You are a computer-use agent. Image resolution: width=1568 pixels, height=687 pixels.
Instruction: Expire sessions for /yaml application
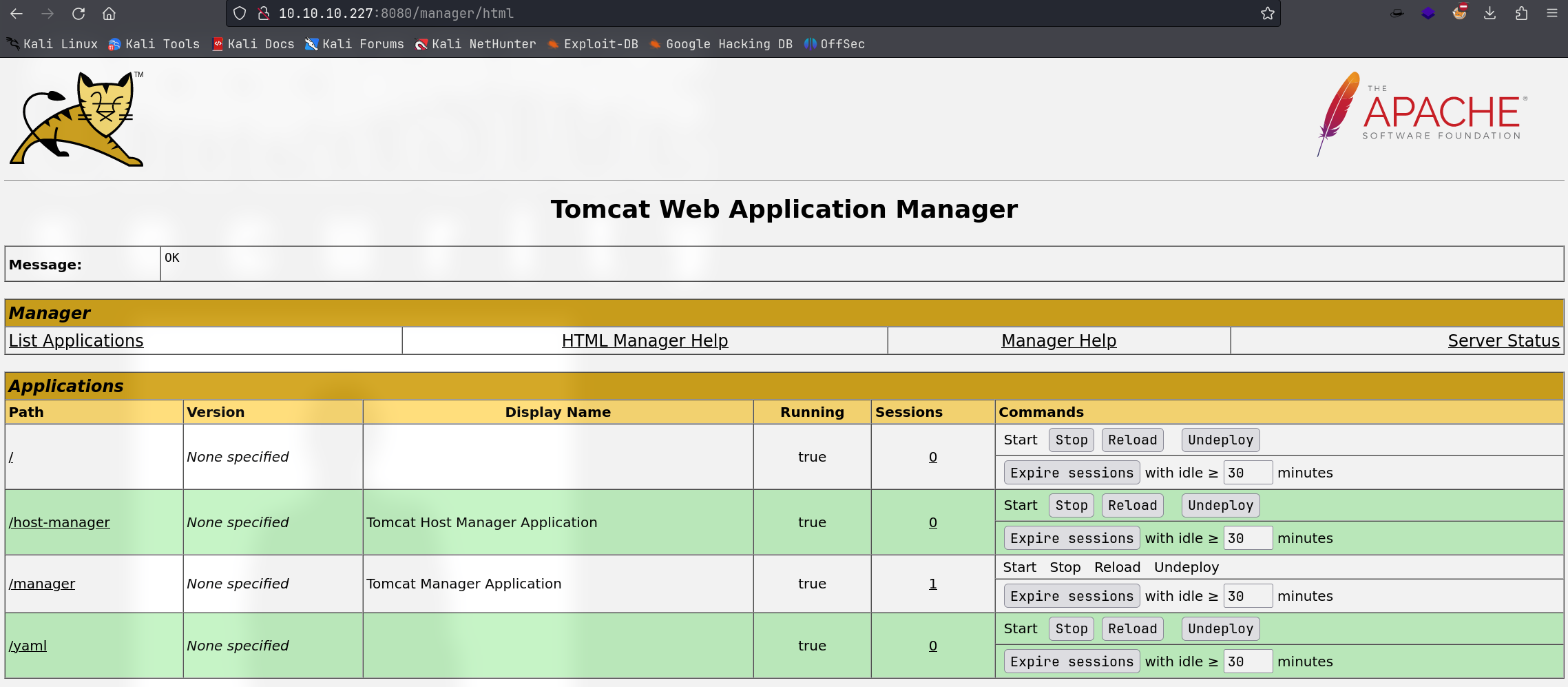pos(1072,662)
